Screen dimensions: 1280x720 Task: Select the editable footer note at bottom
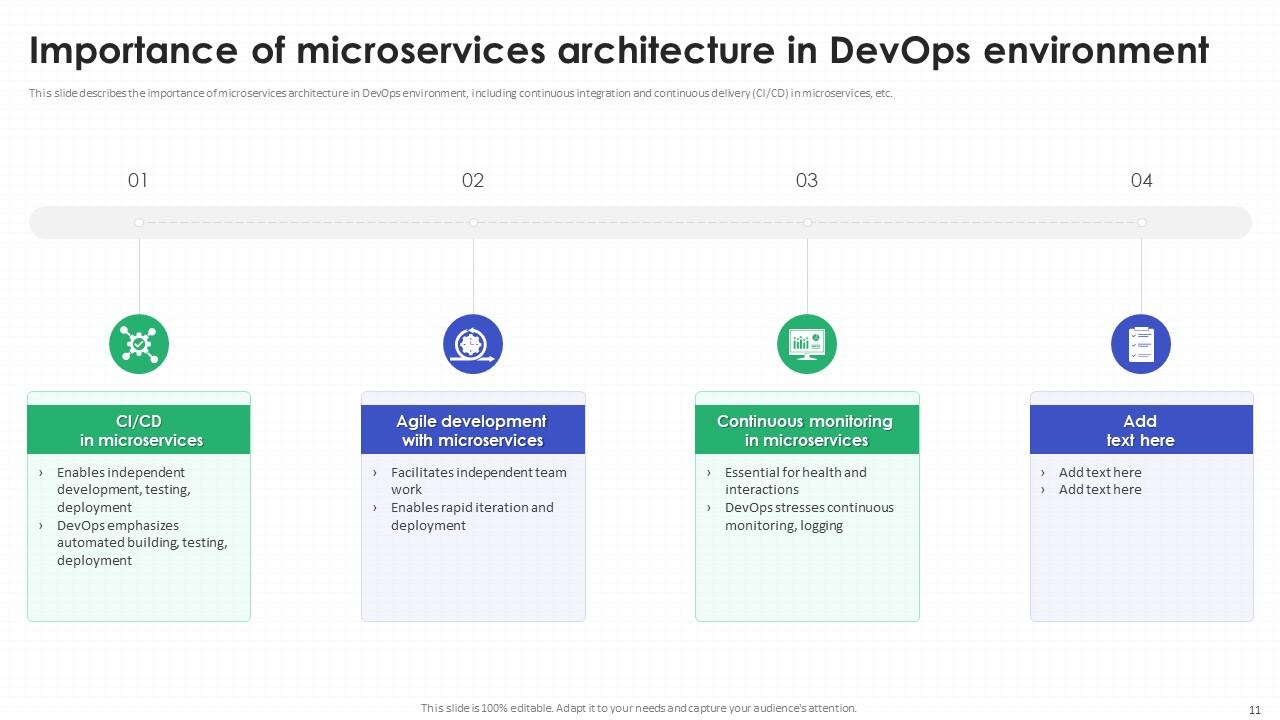[x=639, y=707]
